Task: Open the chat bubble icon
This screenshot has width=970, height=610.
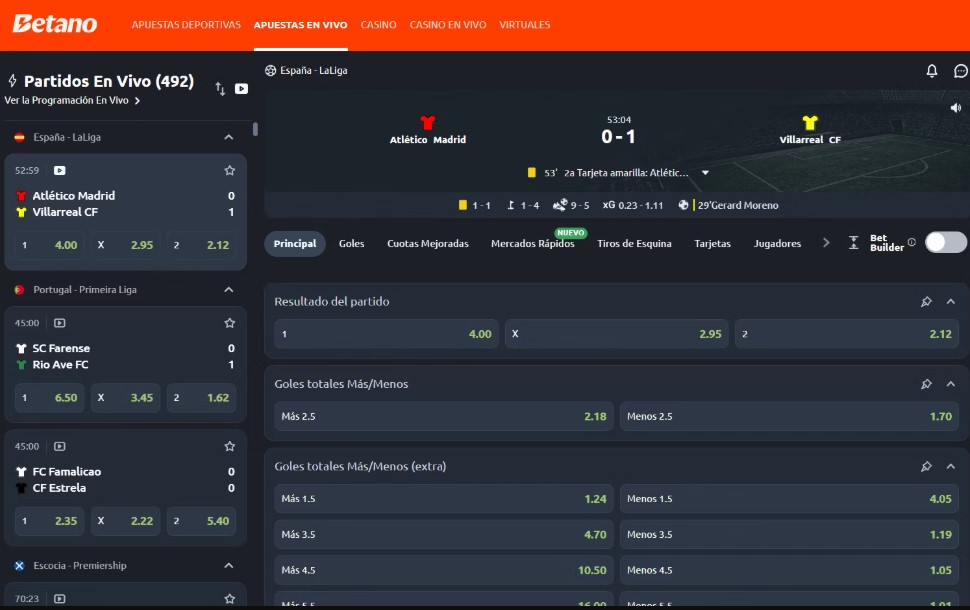Action: (961, 71)
